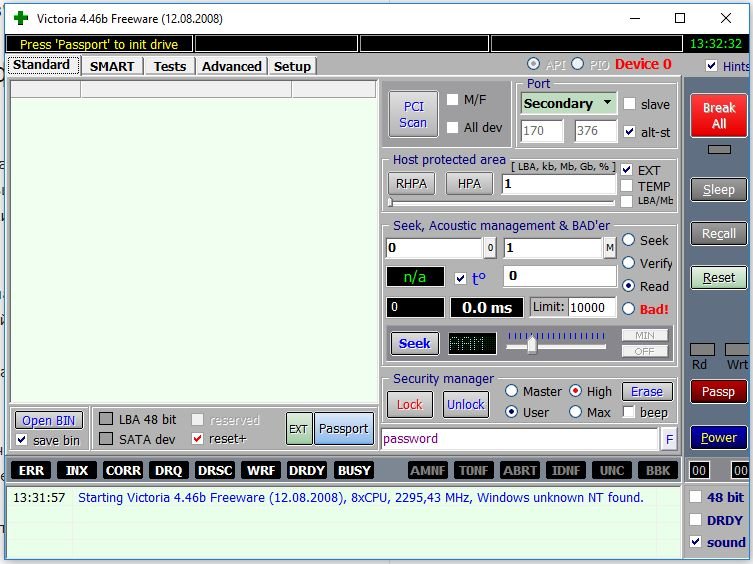
Task: Click the IDNF error indicator
Action: tap(566, 470)
